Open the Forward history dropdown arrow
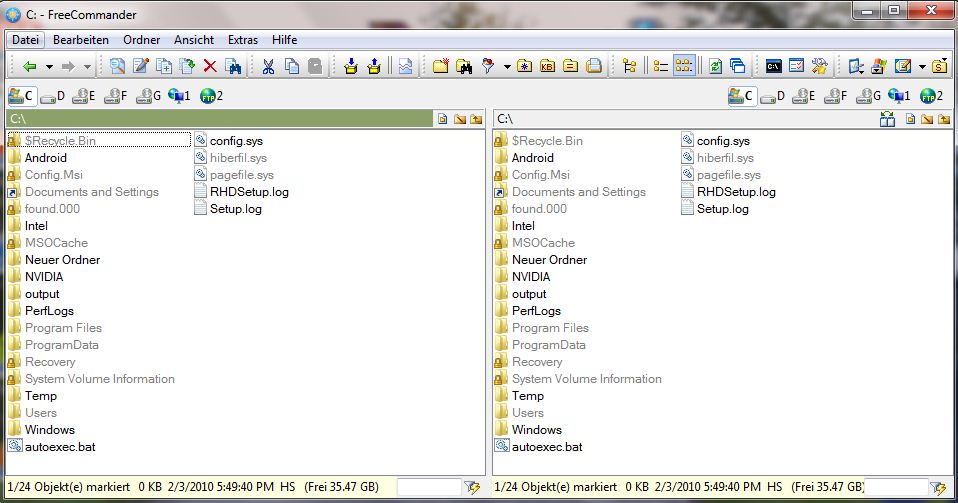 coord(87,67)
